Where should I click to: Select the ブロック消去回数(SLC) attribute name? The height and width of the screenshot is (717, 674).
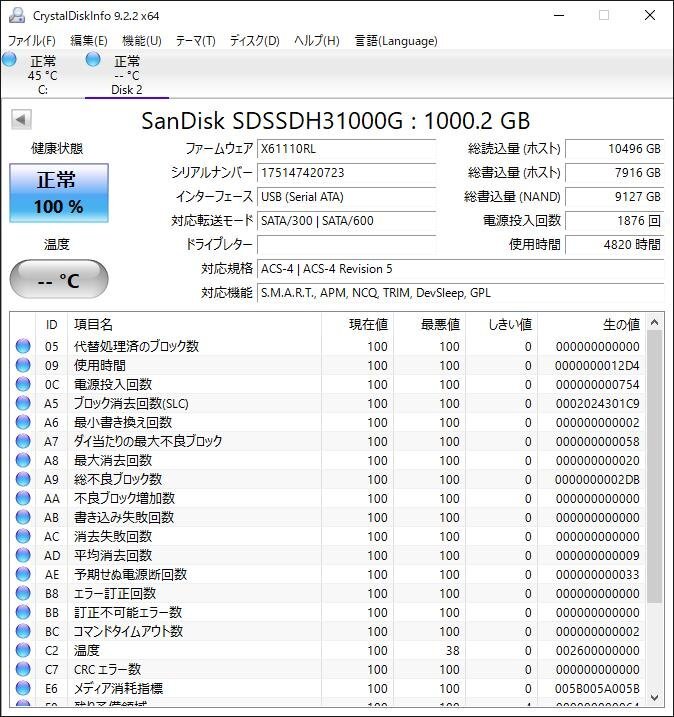pos(131,403)
